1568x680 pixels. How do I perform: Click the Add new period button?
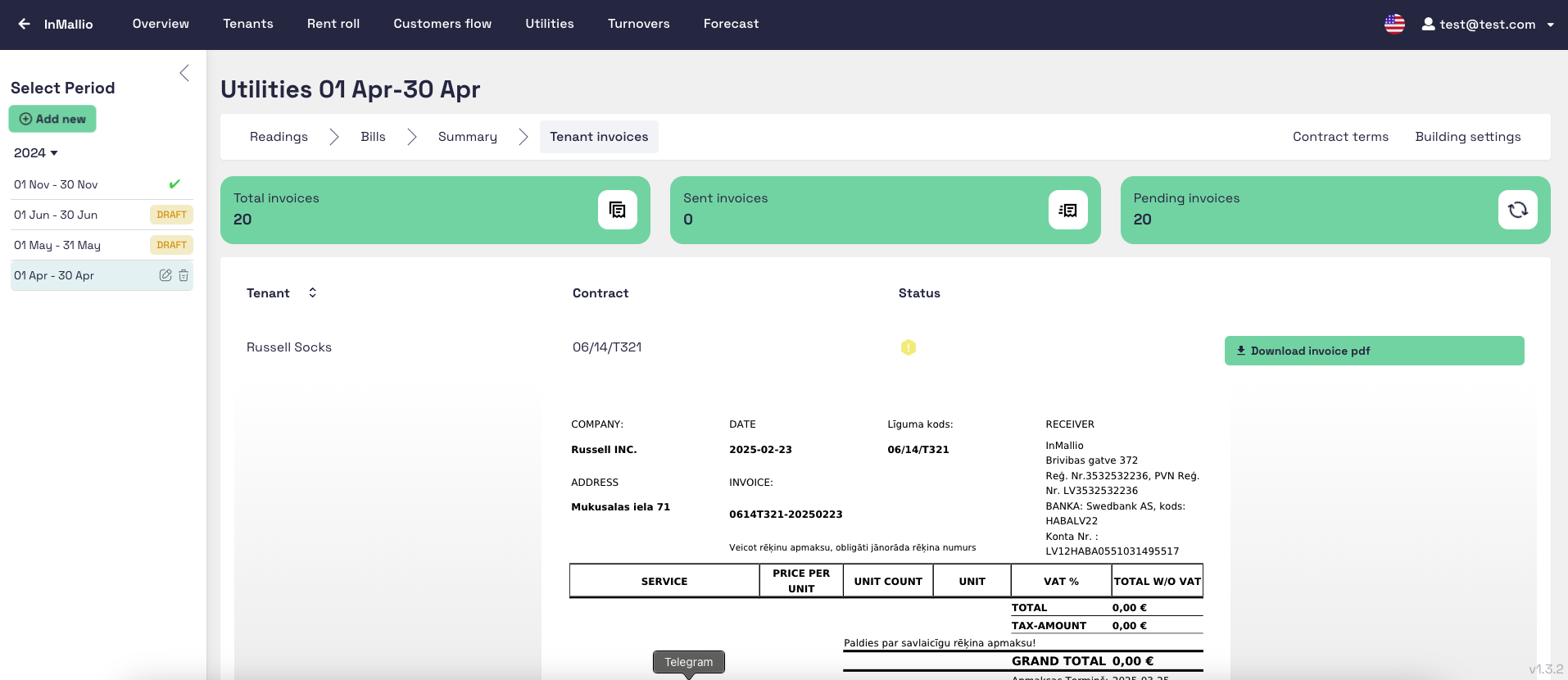coord(52,119)
